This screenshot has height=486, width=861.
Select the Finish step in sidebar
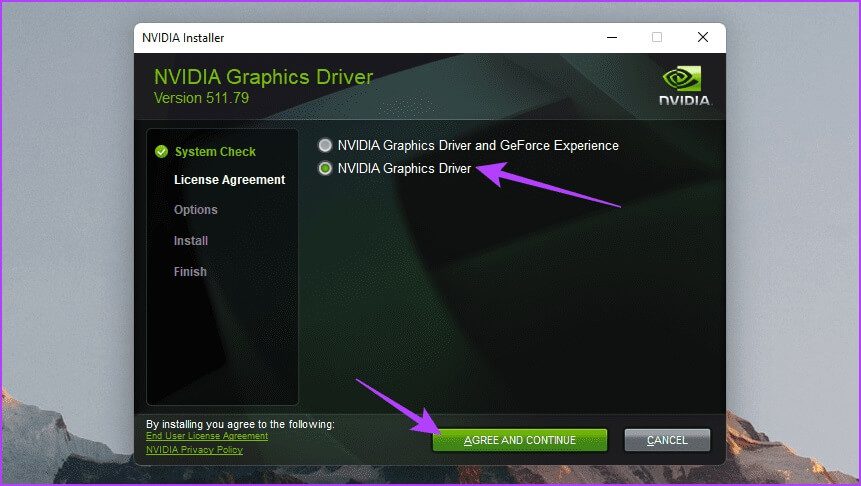tap(190, 271)
